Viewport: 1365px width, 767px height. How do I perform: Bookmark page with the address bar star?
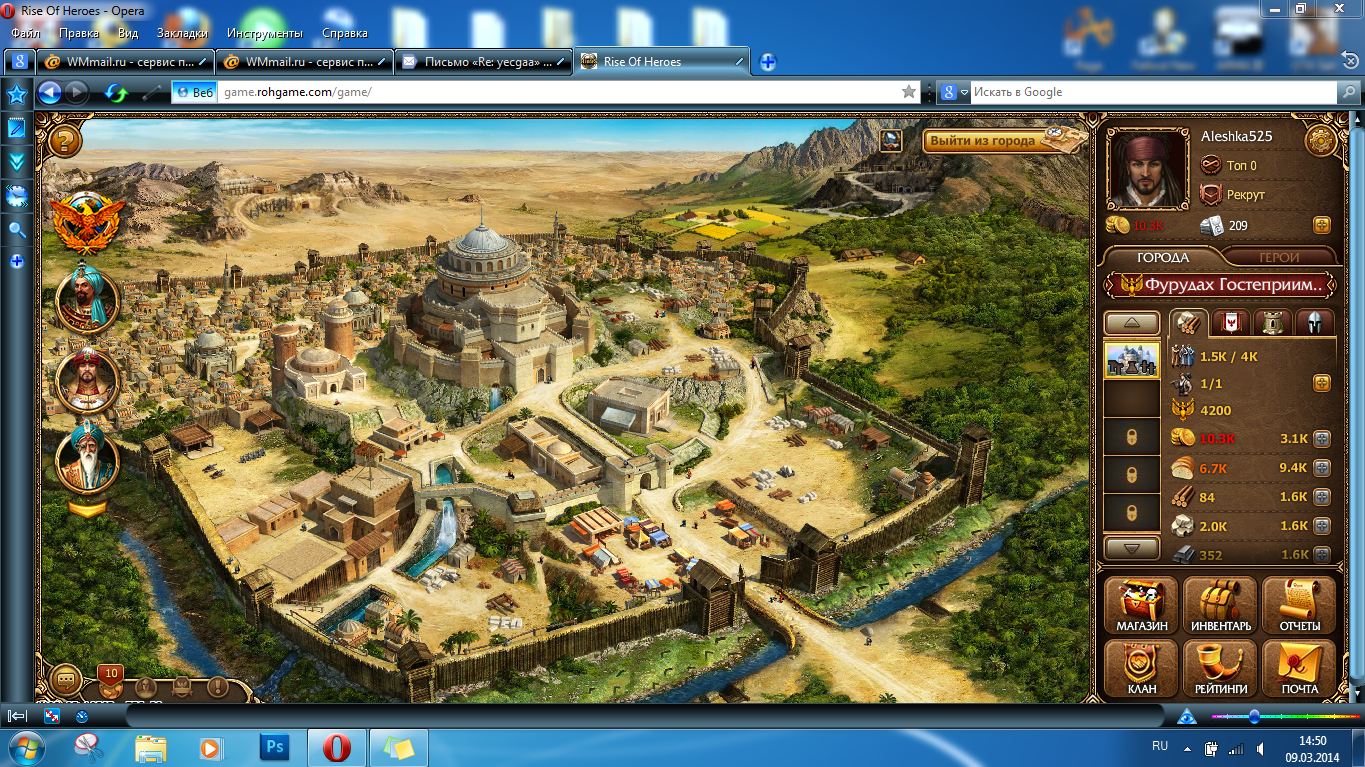point(909,92)
